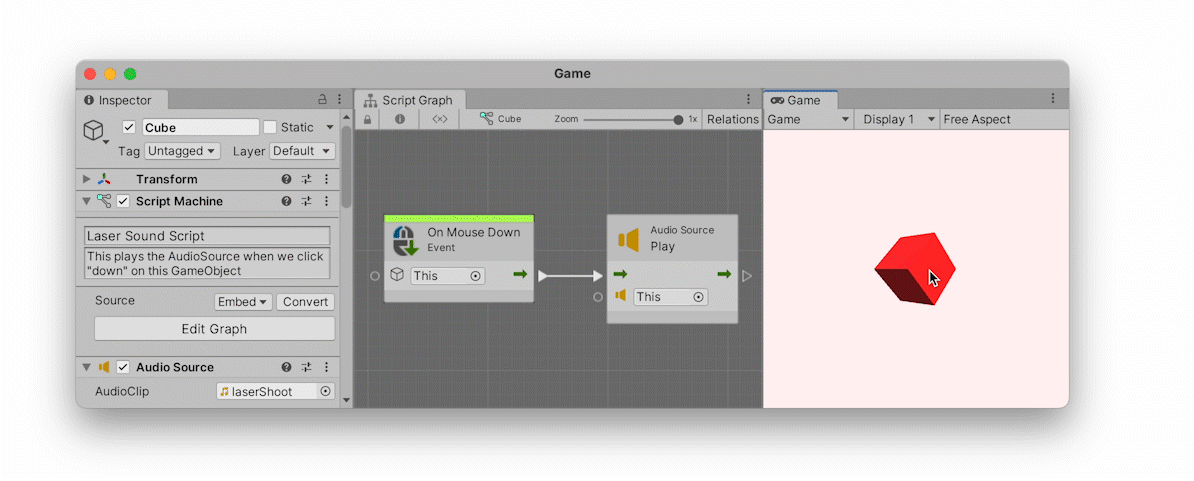Open Transform presets
This screenshot has height=481, width=1194.
(307, 180)
